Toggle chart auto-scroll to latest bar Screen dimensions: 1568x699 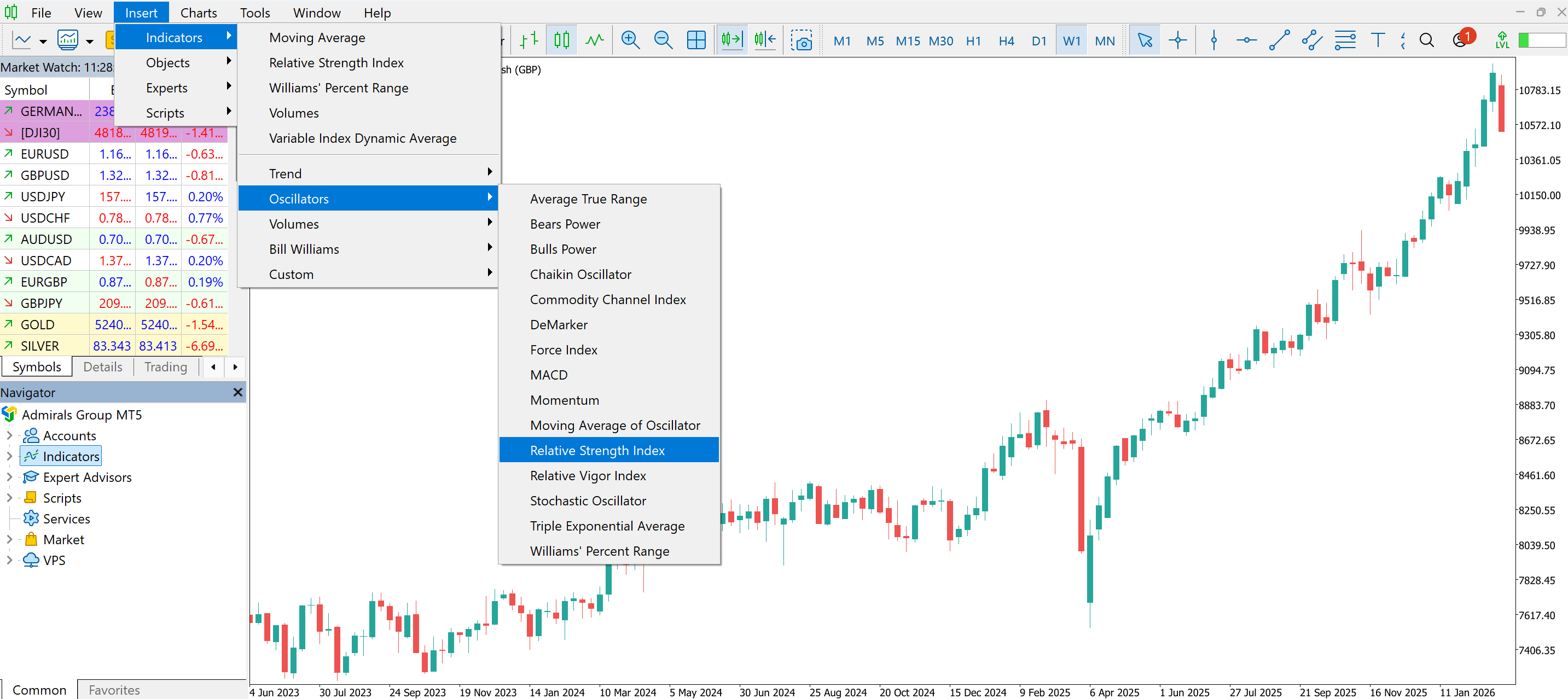click(x=731, y=41)
